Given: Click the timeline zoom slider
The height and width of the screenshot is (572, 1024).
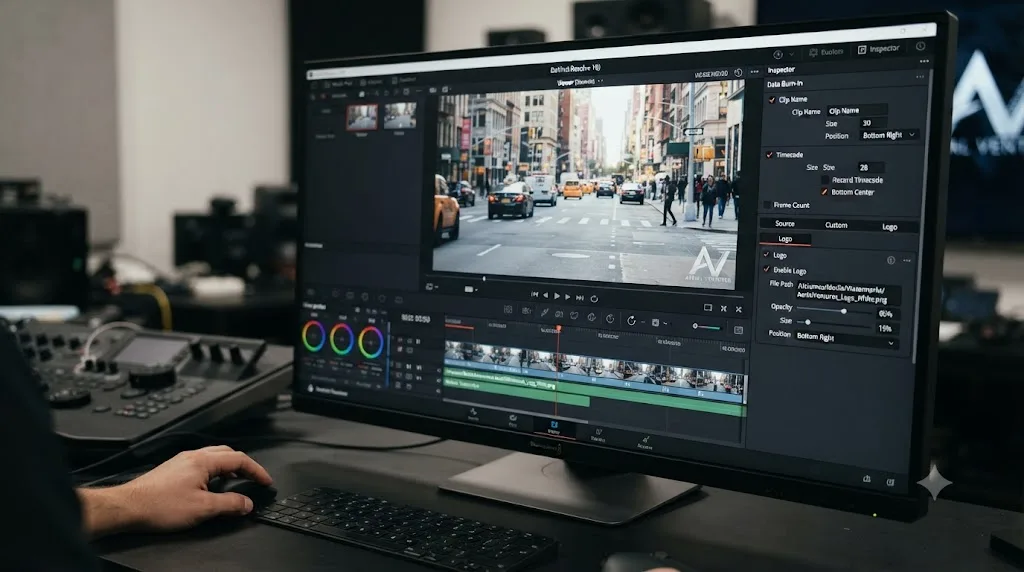Looking at the screenshot, I should [707, 326].
